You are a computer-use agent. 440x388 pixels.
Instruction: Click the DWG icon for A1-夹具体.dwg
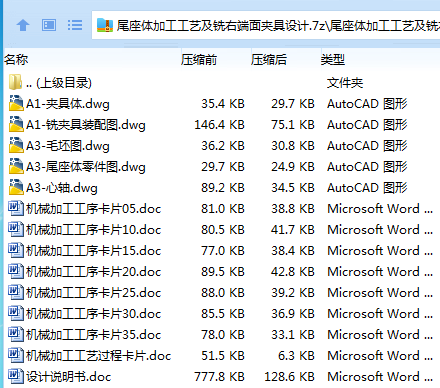[x=16, y=103]
